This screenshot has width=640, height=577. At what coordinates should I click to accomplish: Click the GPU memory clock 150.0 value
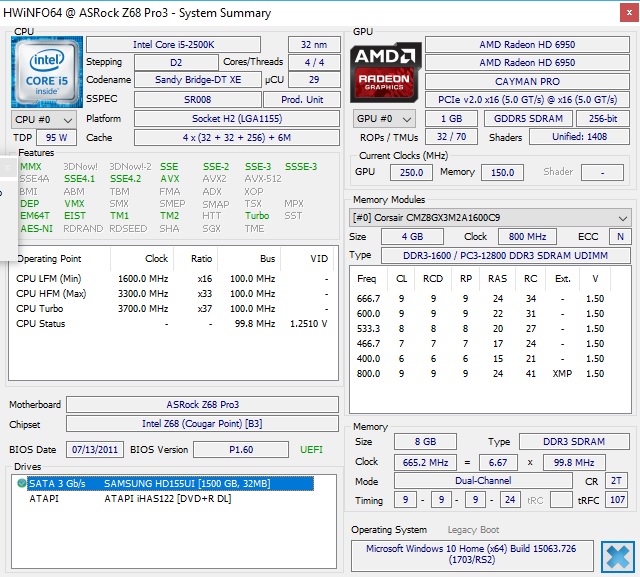click(502, 172)
